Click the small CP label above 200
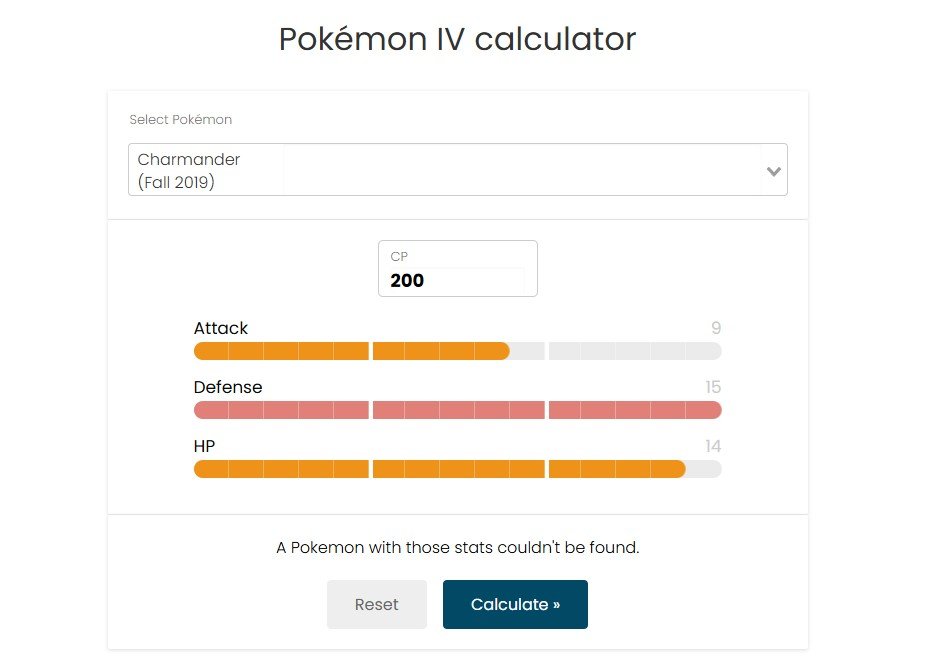This screenshot has height=663, width=931. [x=399, y=257]
